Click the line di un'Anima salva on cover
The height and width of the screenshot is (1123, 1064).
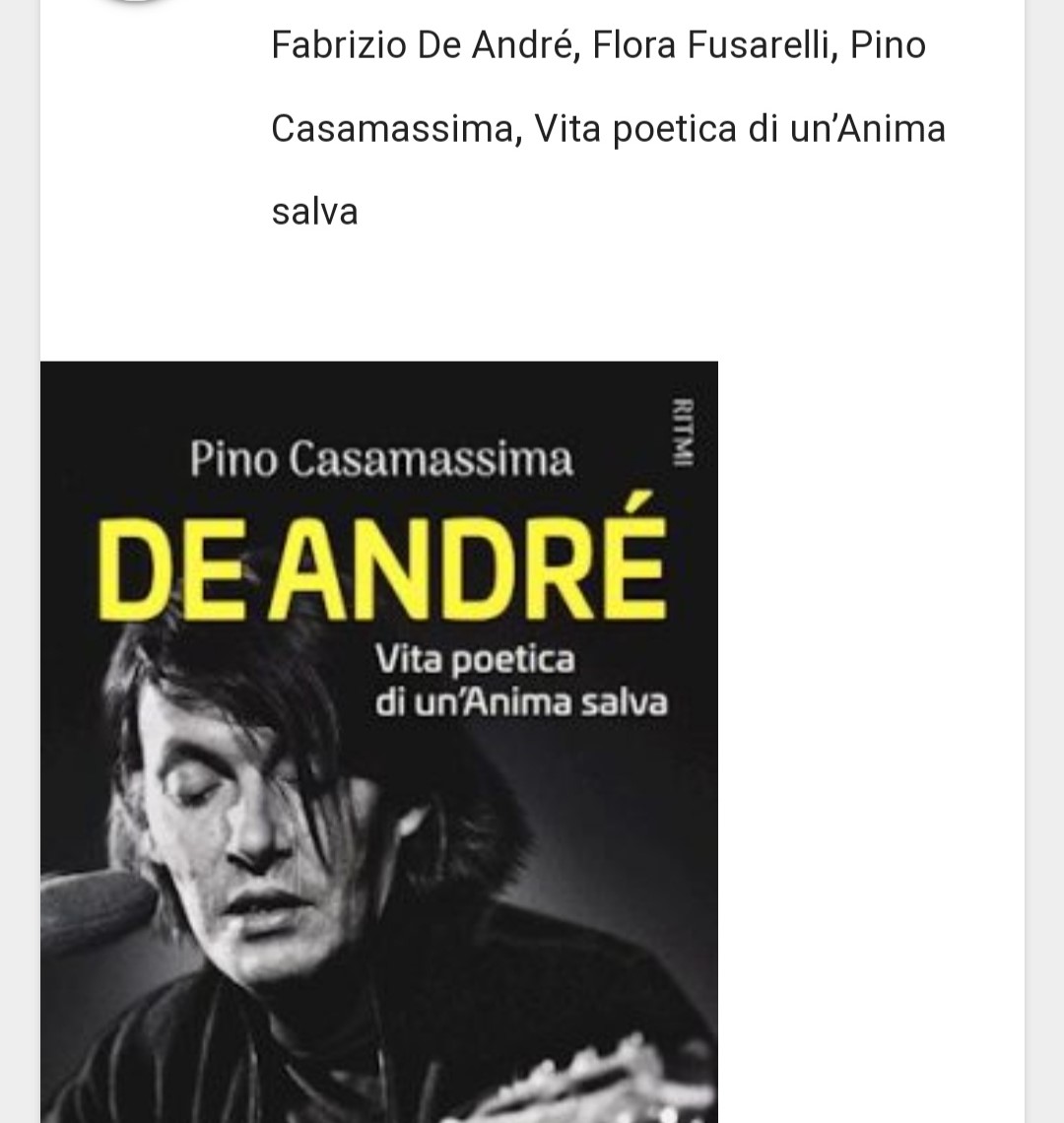(521, 702)
